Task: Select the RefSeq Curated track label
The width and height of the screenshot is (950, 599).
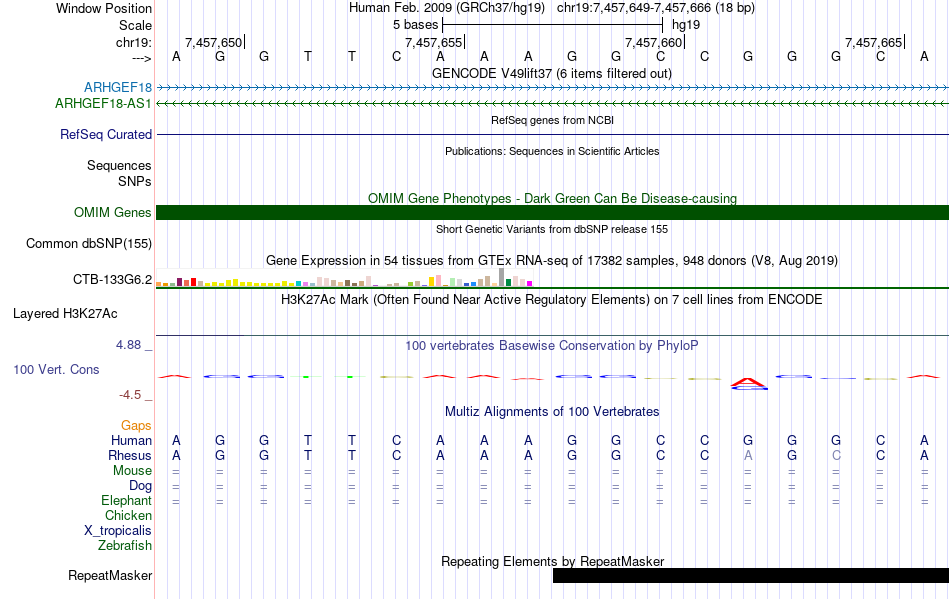Action: pyautogui.click(x=106, y=134)
